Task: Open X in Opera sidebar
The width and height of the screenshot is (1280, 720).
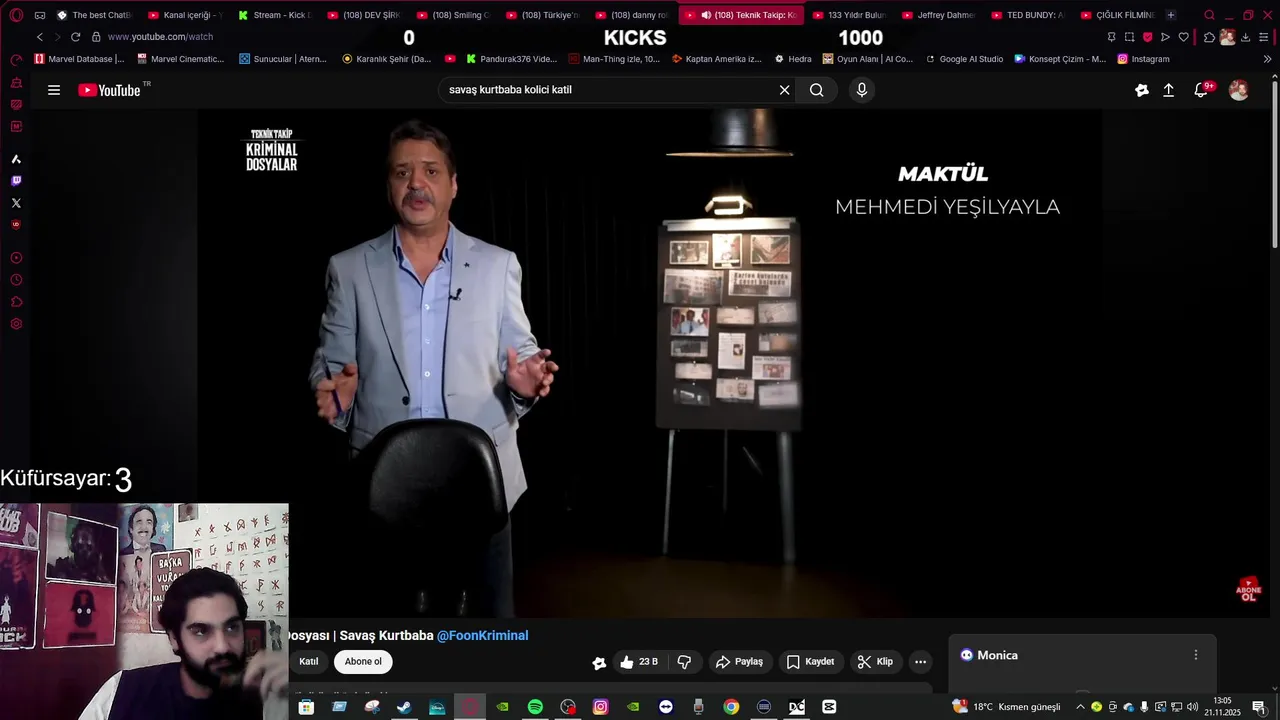Action: pos(16,203)
